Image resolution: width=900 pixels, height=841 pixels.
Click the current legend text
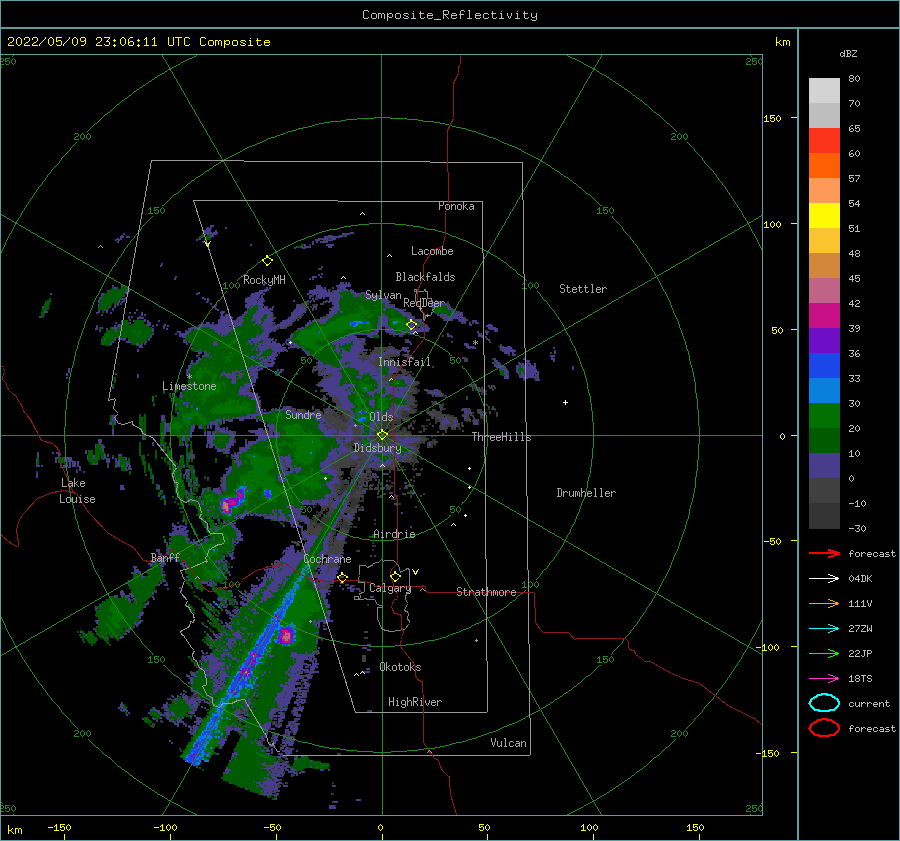tap(869, 703)
